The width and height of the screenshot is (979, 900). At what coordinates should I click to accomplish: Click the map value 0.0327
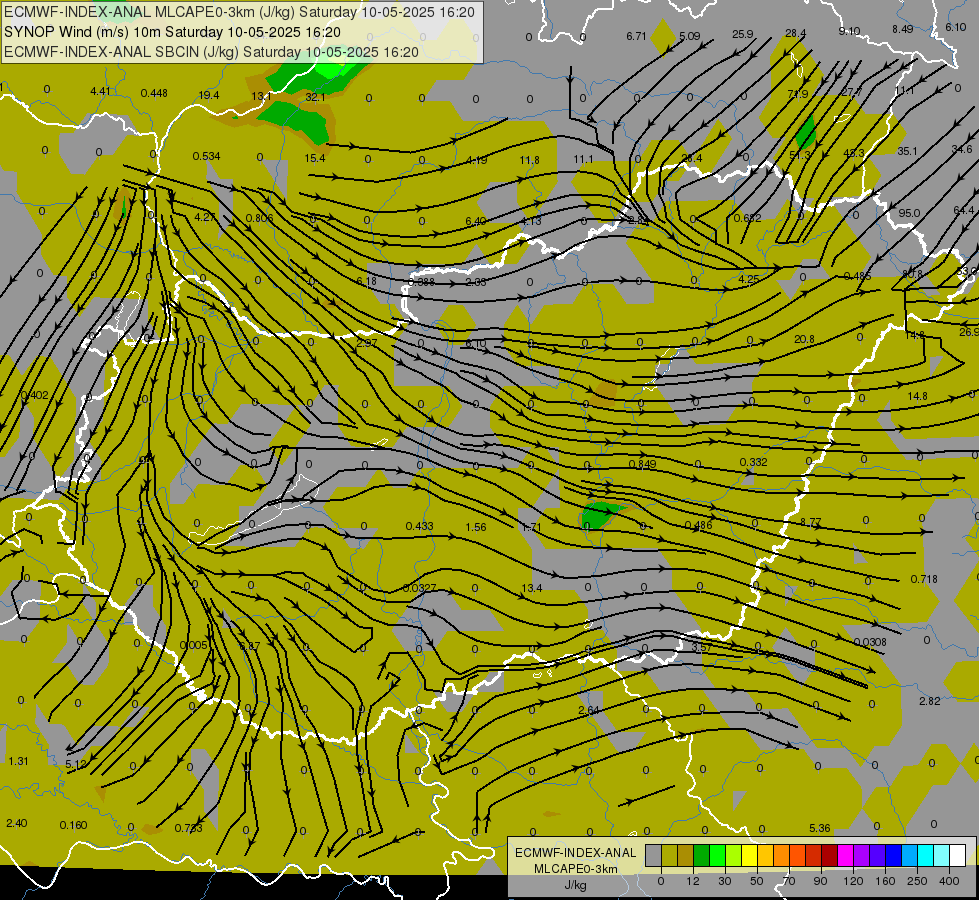[420, 588]
